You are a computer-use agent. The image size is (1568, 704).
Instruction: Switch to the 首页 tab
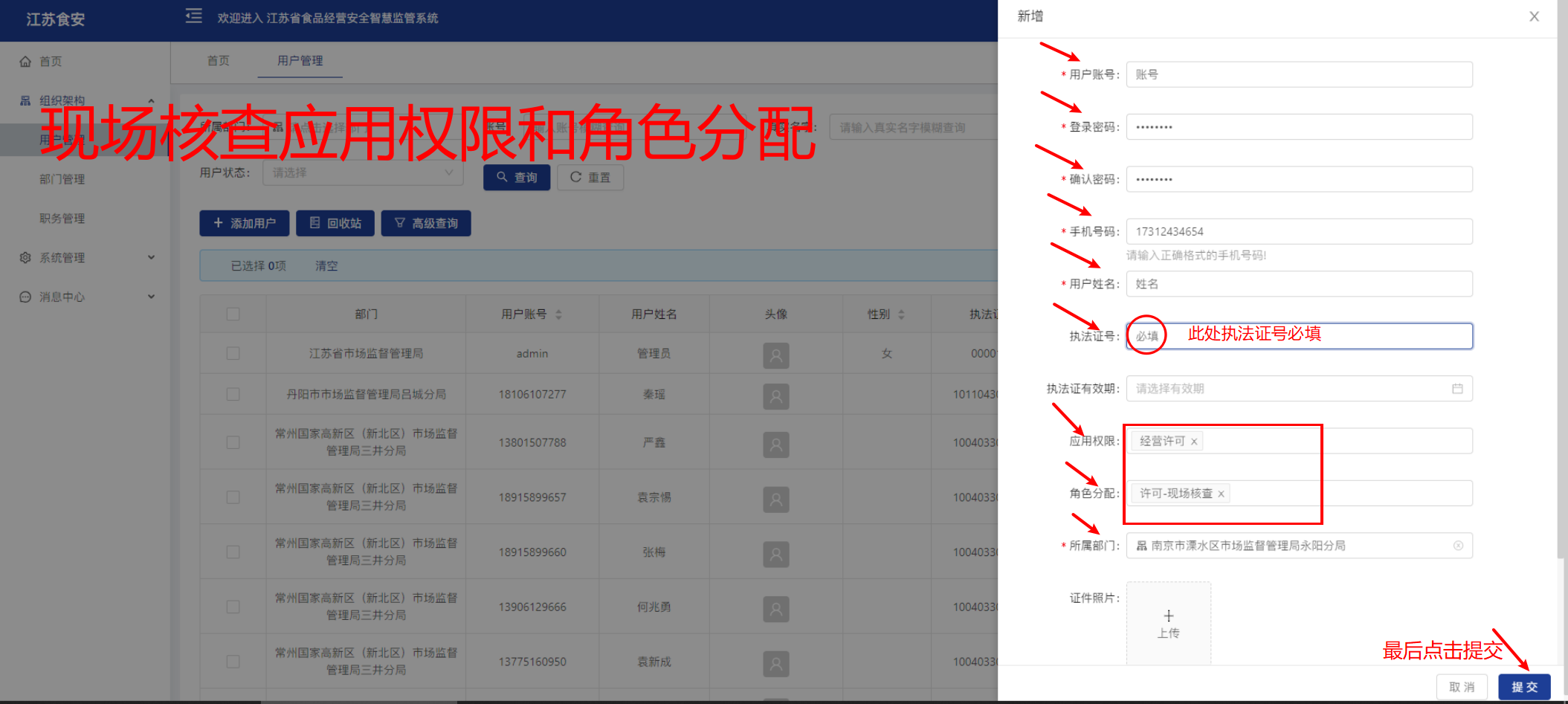(218, 60)
